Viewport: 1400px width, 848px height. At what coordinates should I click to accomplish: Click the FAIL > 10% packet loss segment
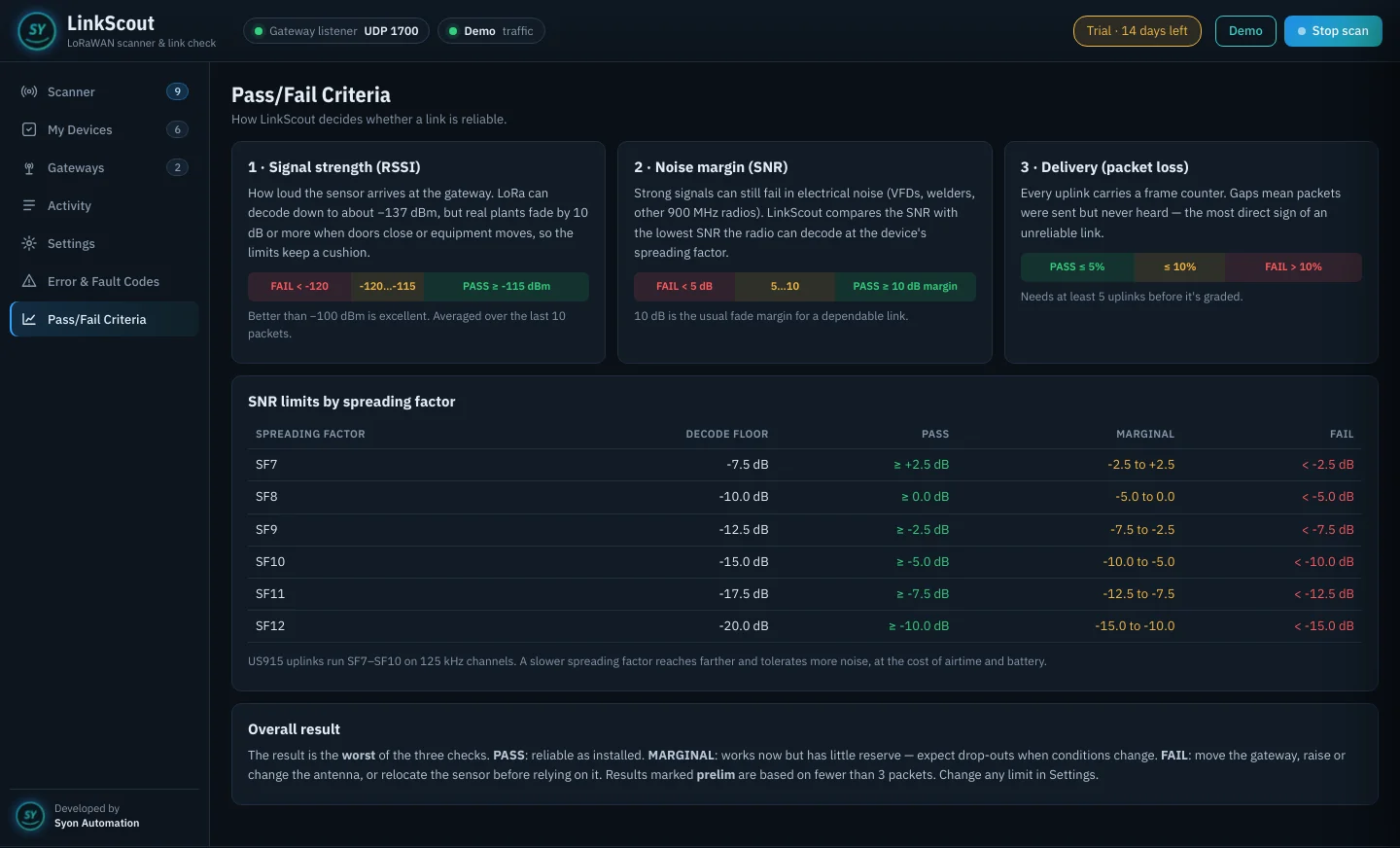tap(1293, 266)
